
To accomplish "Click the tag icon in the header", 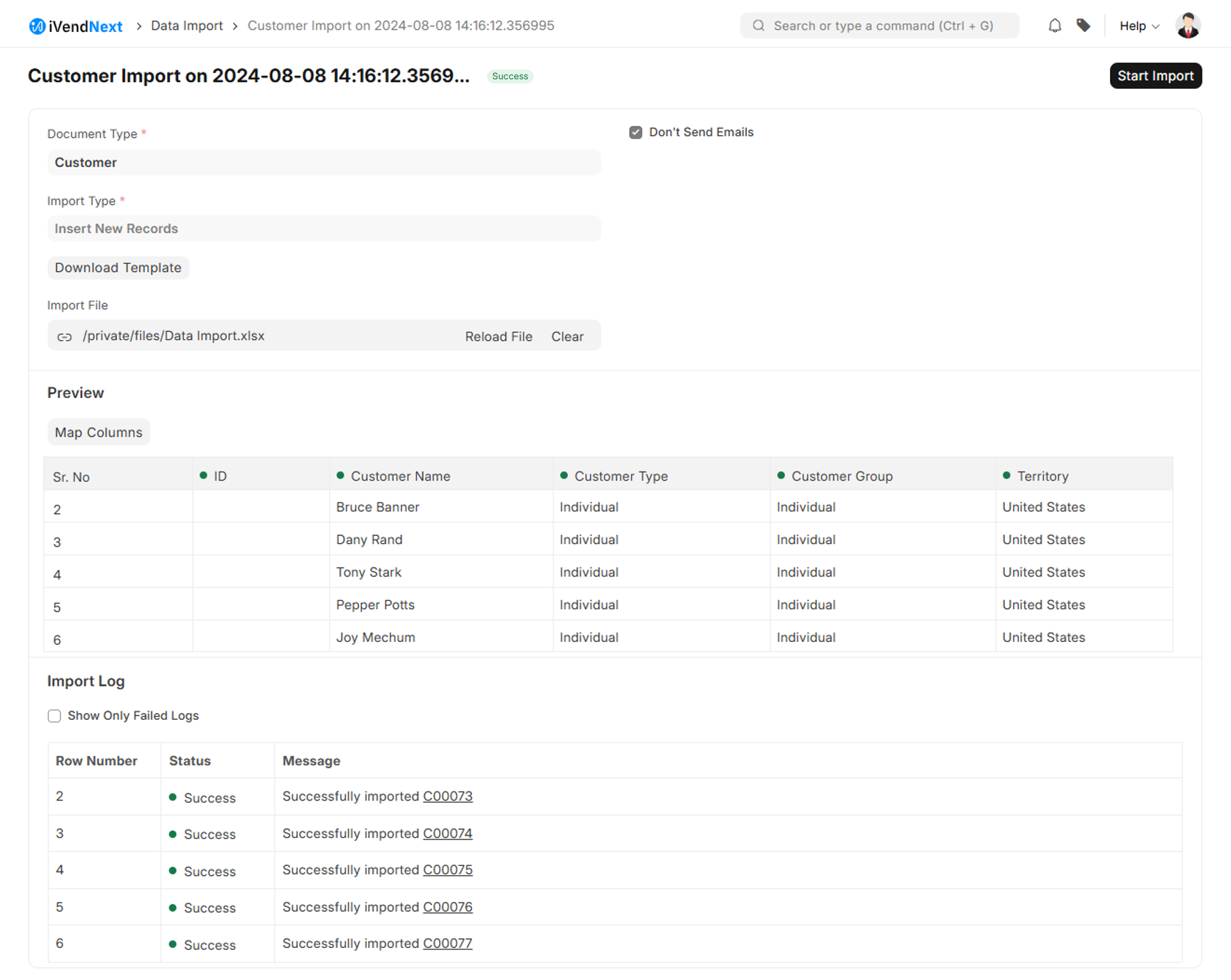I will (x=1083, y=26).
